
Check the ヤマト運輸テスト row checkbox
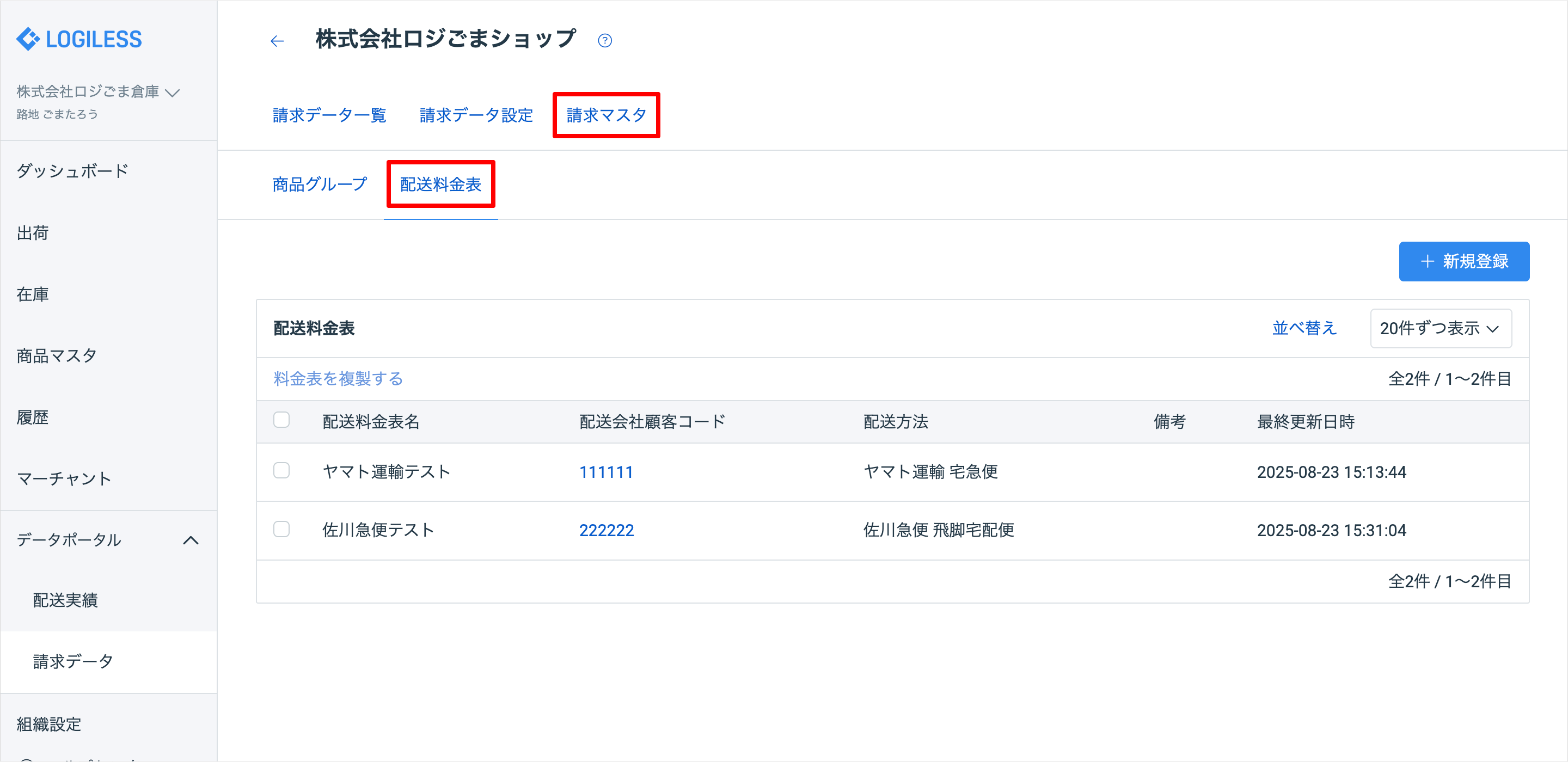tap(281, 470)
